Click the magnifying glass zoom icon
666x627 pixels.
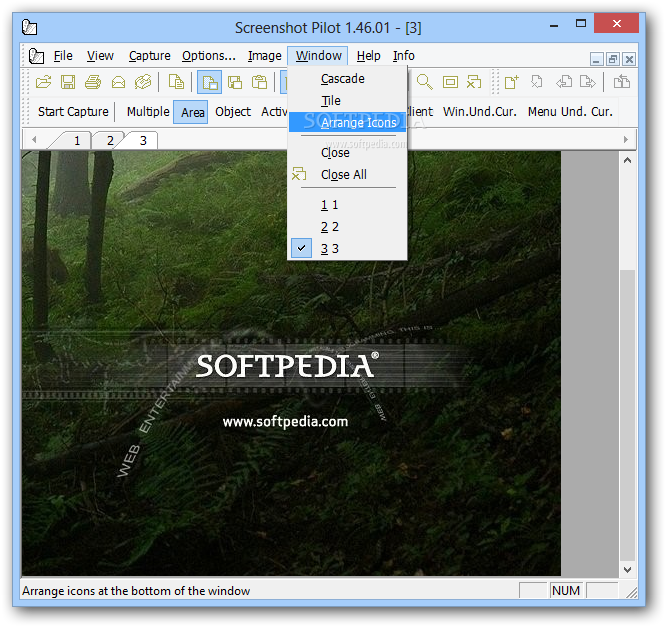424,82
